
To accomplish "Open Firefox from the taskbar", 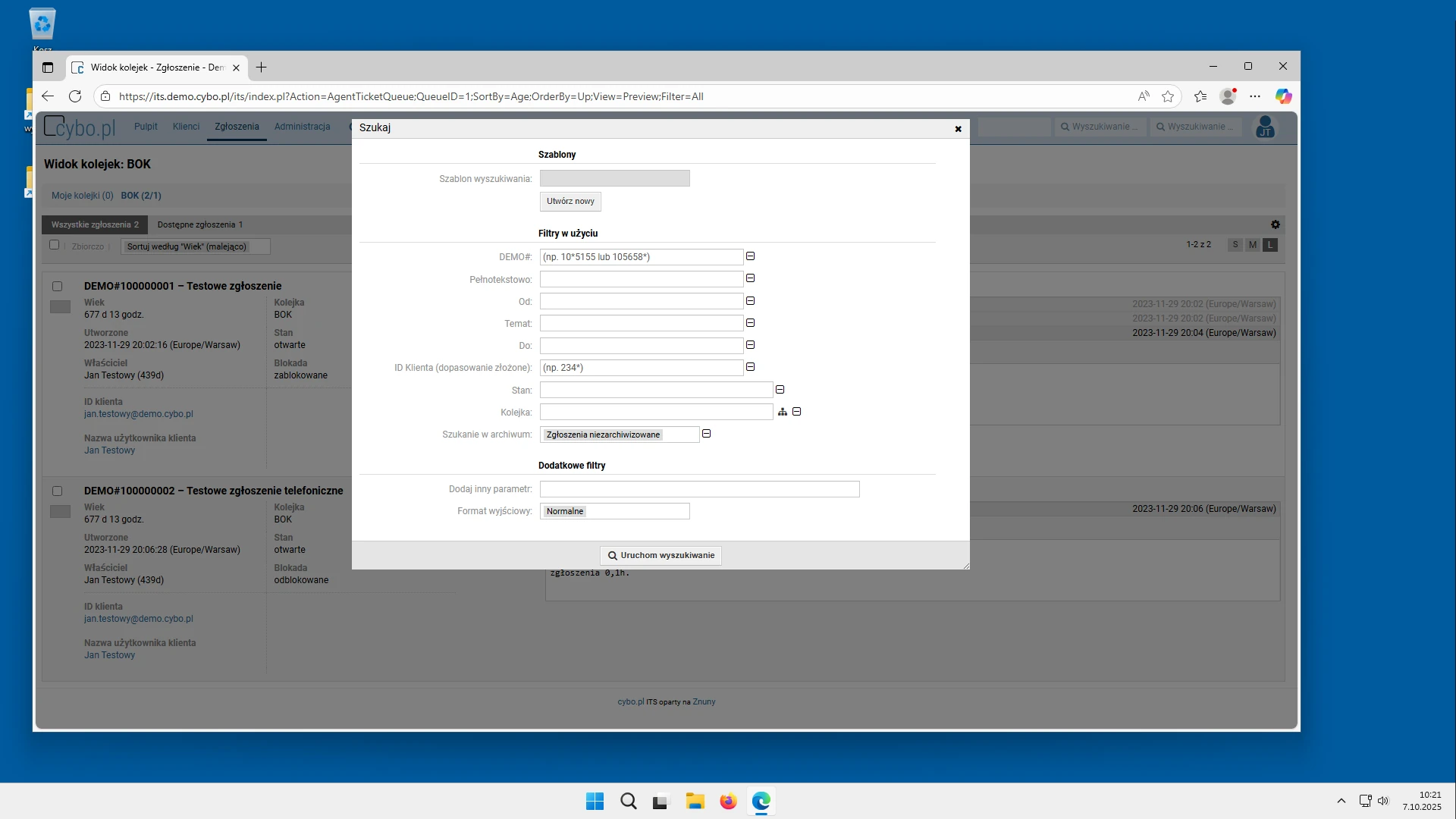I will coord(728,802).
